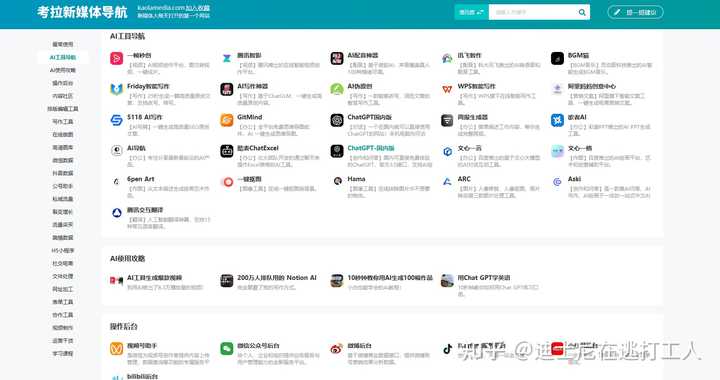Image resolution: width=720 pixels, height=380 pixels.
Task: Click the blue 歌者AI icon
Action: click(x=557, y=120)
